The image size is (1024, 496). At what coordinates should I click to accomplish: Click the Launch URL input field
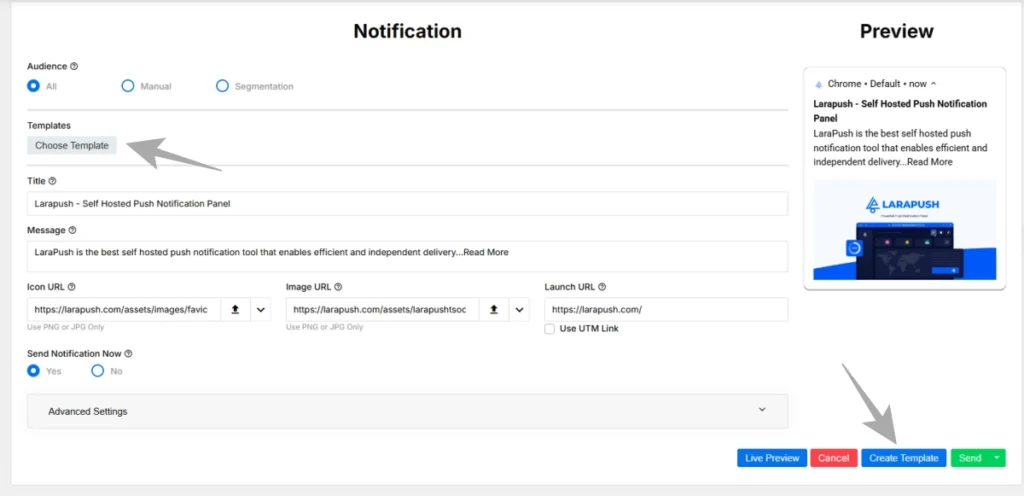[x=666, y=309]
